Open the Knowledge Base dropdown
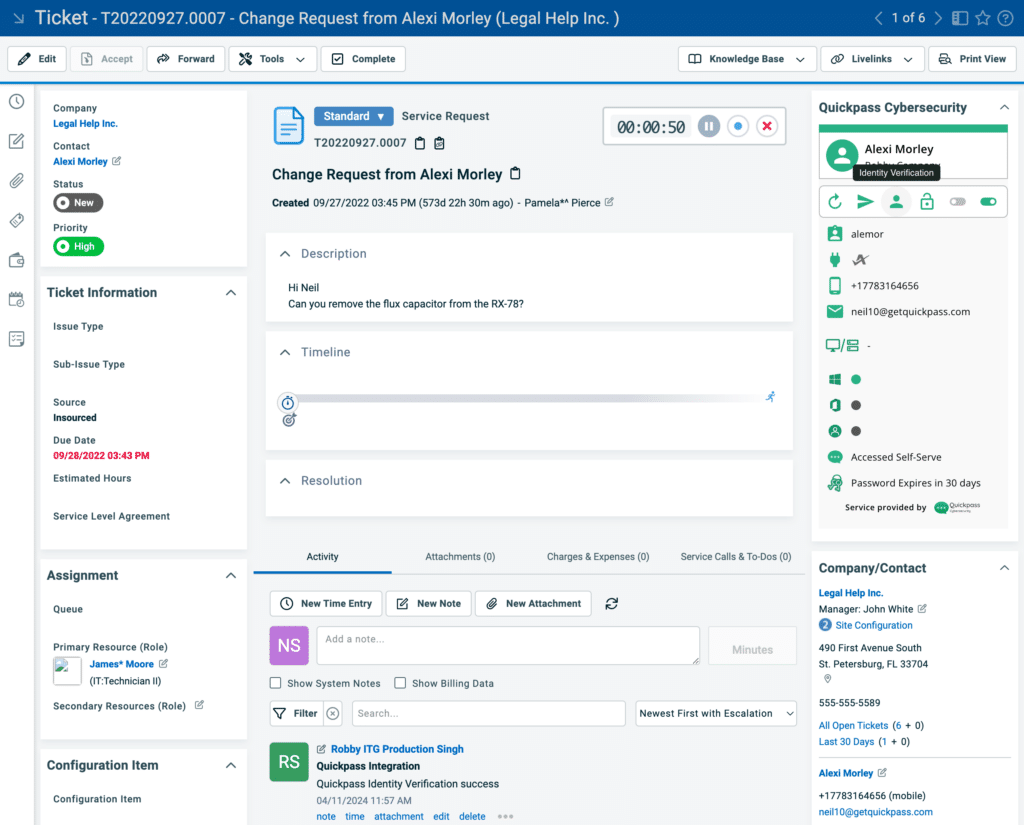Screen dimensions: 1024x825 pyautogui.click(x=747, y=59)
